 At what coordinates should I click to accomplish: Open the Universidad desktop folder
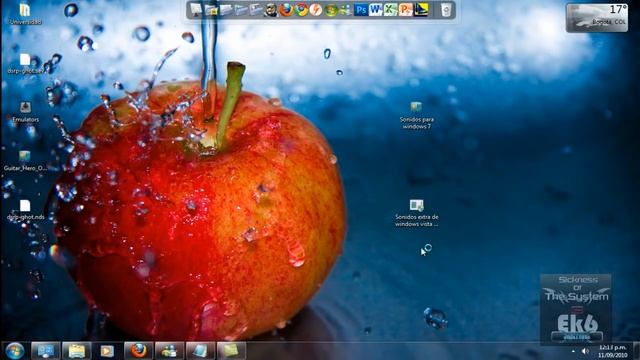click(x=25, y=13)
